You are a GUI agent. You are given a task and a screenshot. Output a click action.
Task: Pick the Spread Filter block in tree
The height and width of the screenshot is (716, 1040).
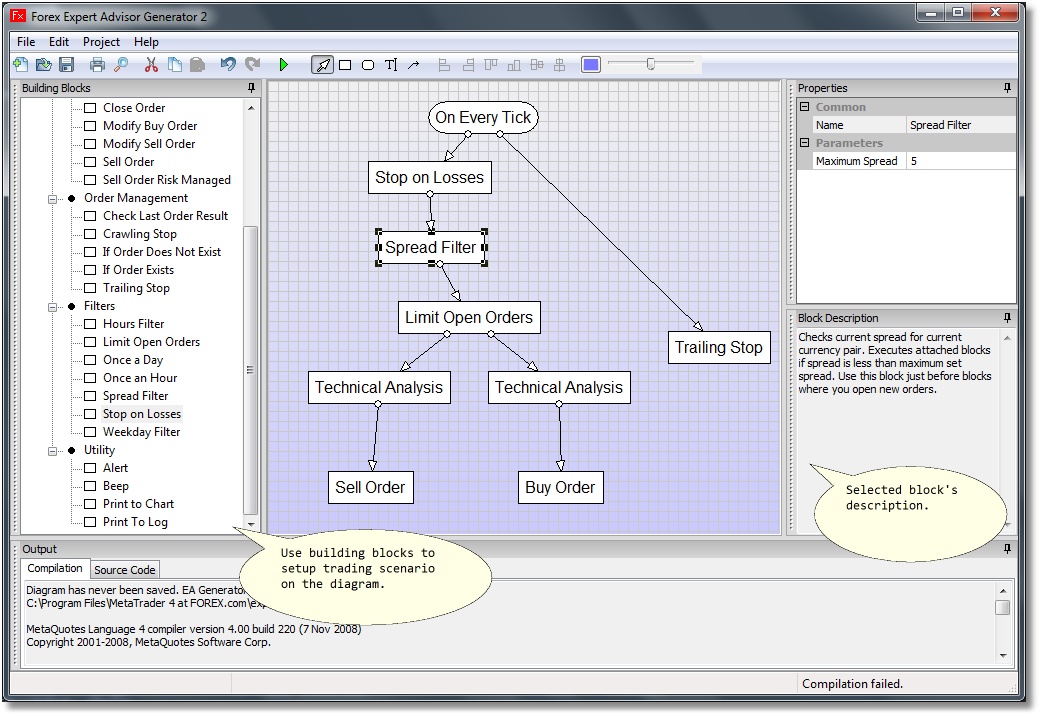pyautogui.click(x=135, y=396)
